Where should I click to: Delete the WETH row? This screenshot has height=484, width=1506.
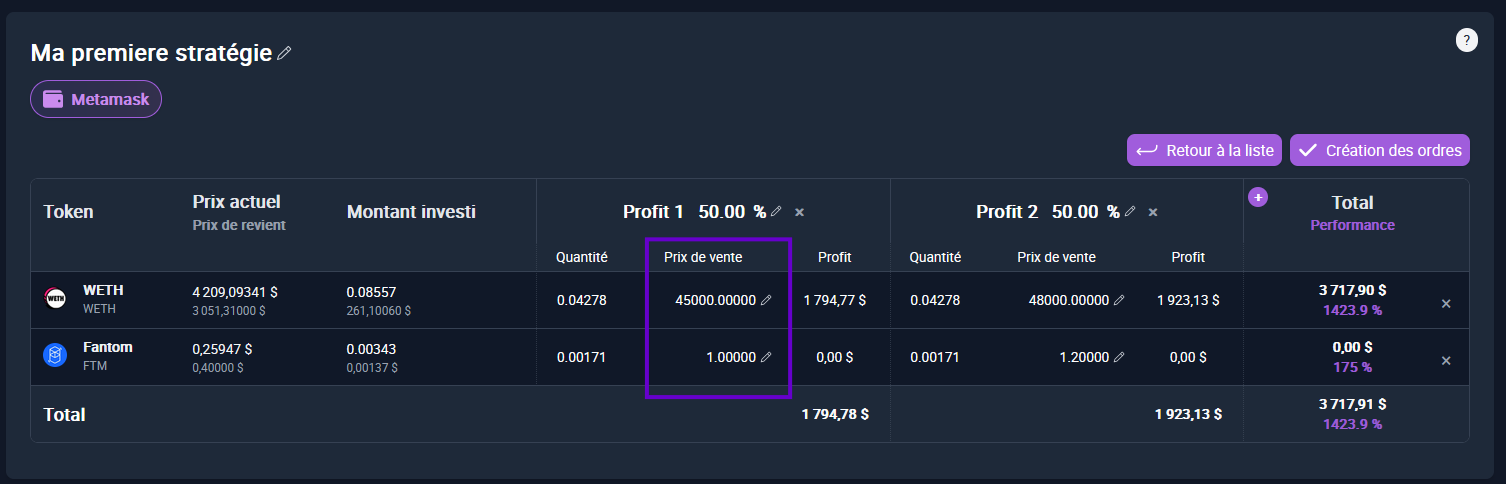[x=1445, y=303]
